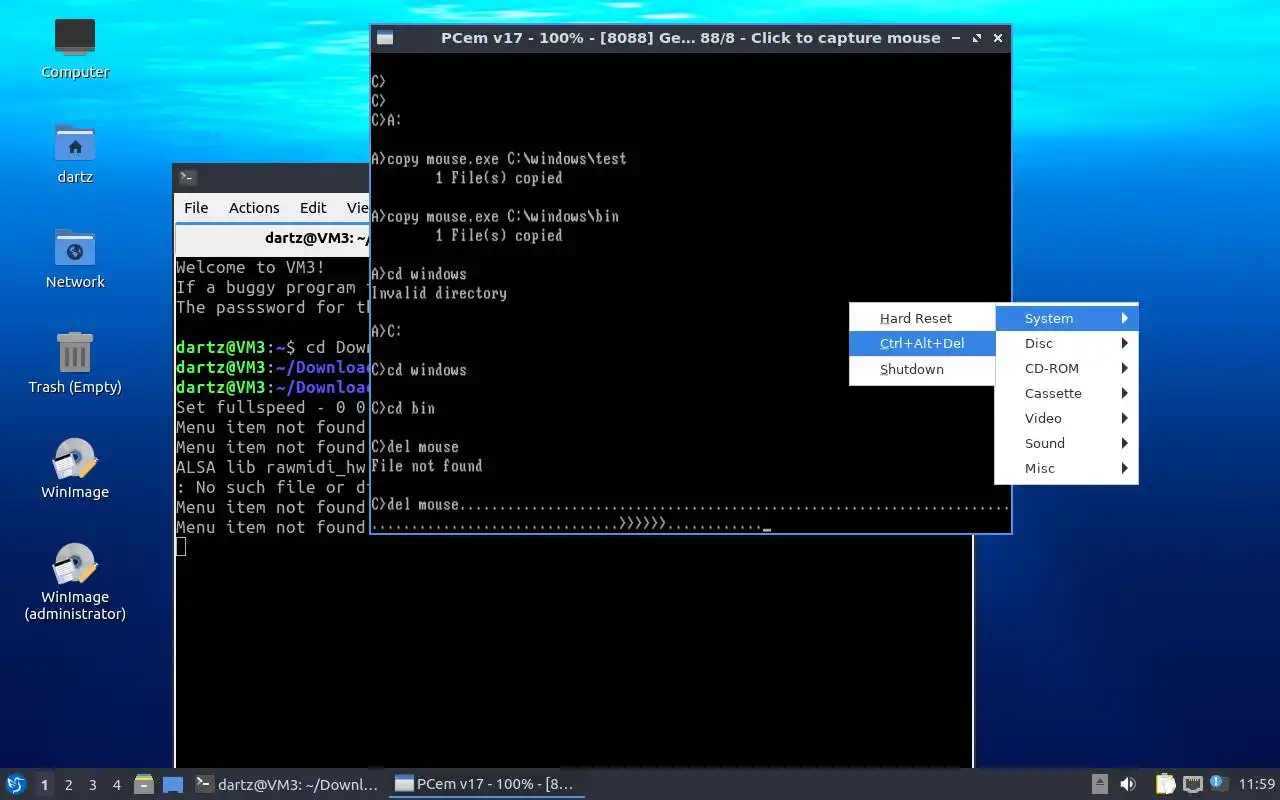This screenshot has height=800, width=1280.
Task: Switch to workspace 3
Action: point(92,785)
